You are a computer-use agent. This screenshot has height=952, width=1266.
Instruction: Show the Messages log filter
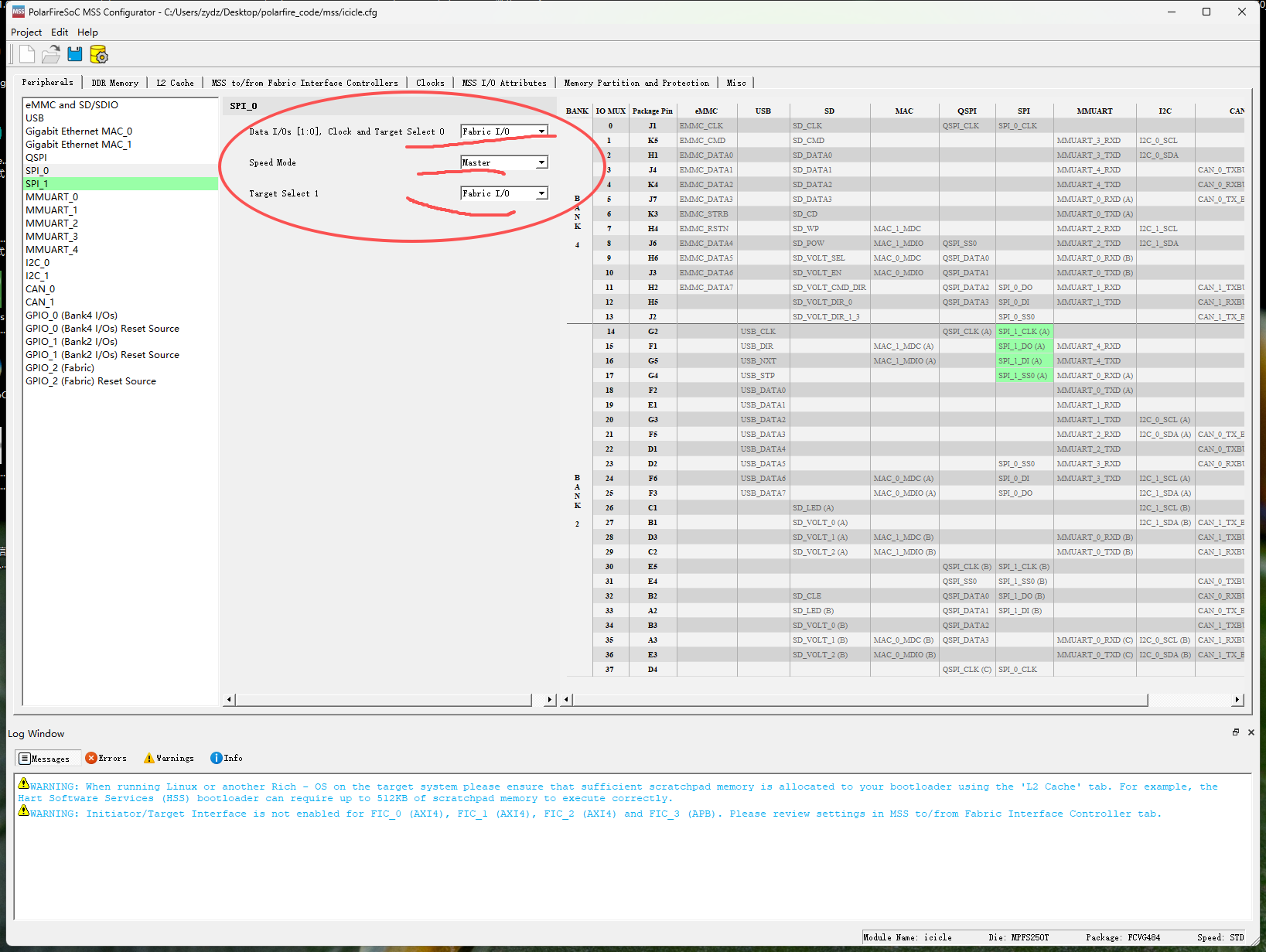pyautogui.click(x=48, y=759)
